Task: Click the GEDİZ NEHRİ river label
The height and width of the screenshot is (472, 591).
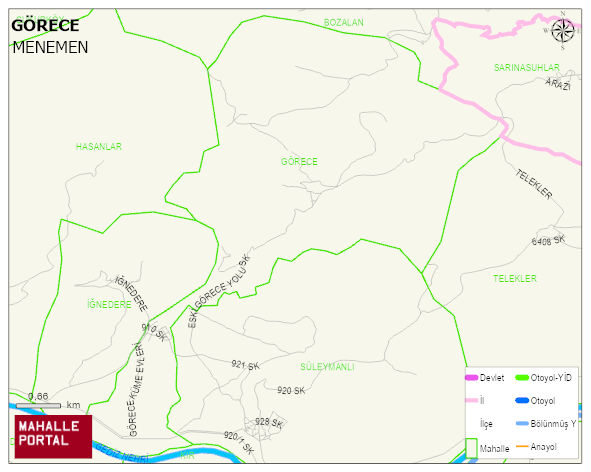Action: click(x=121, y=453)
